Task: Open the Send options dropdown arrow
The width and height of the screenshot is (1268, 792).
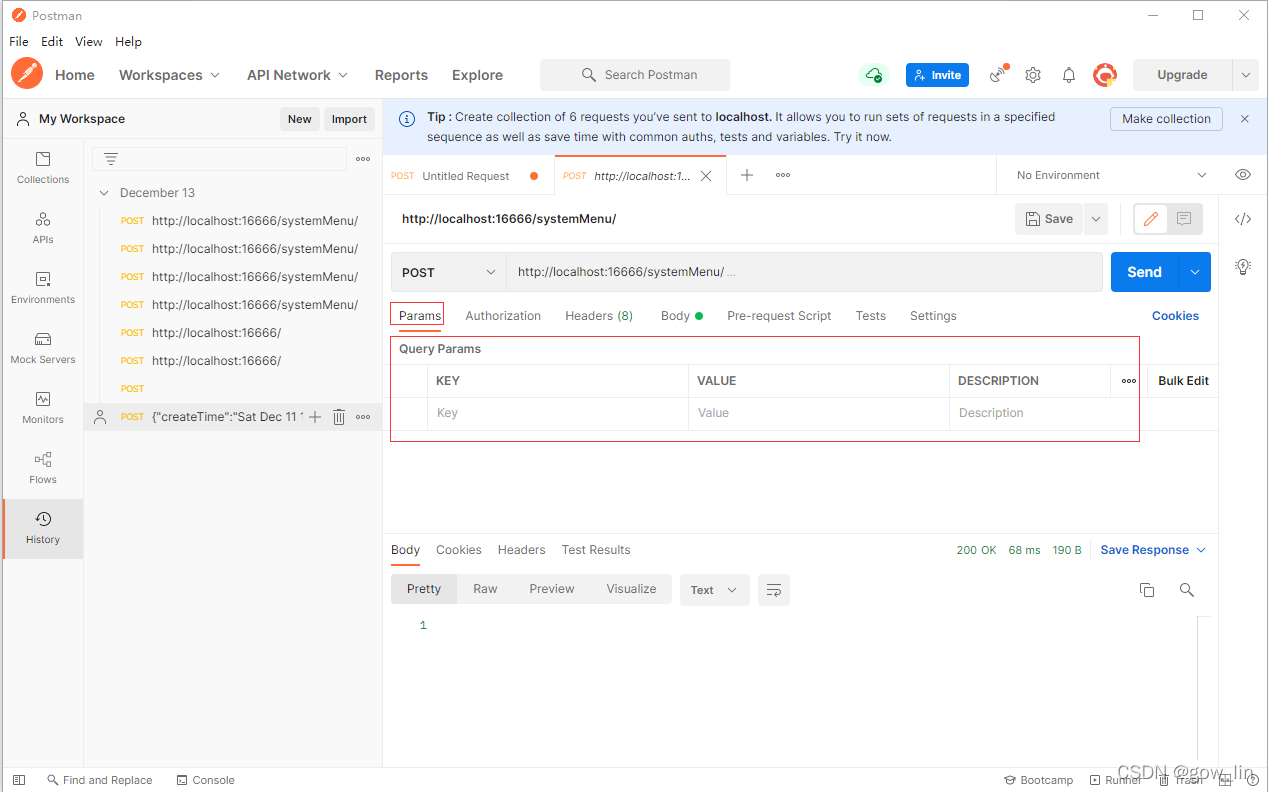Action: 1195,272
